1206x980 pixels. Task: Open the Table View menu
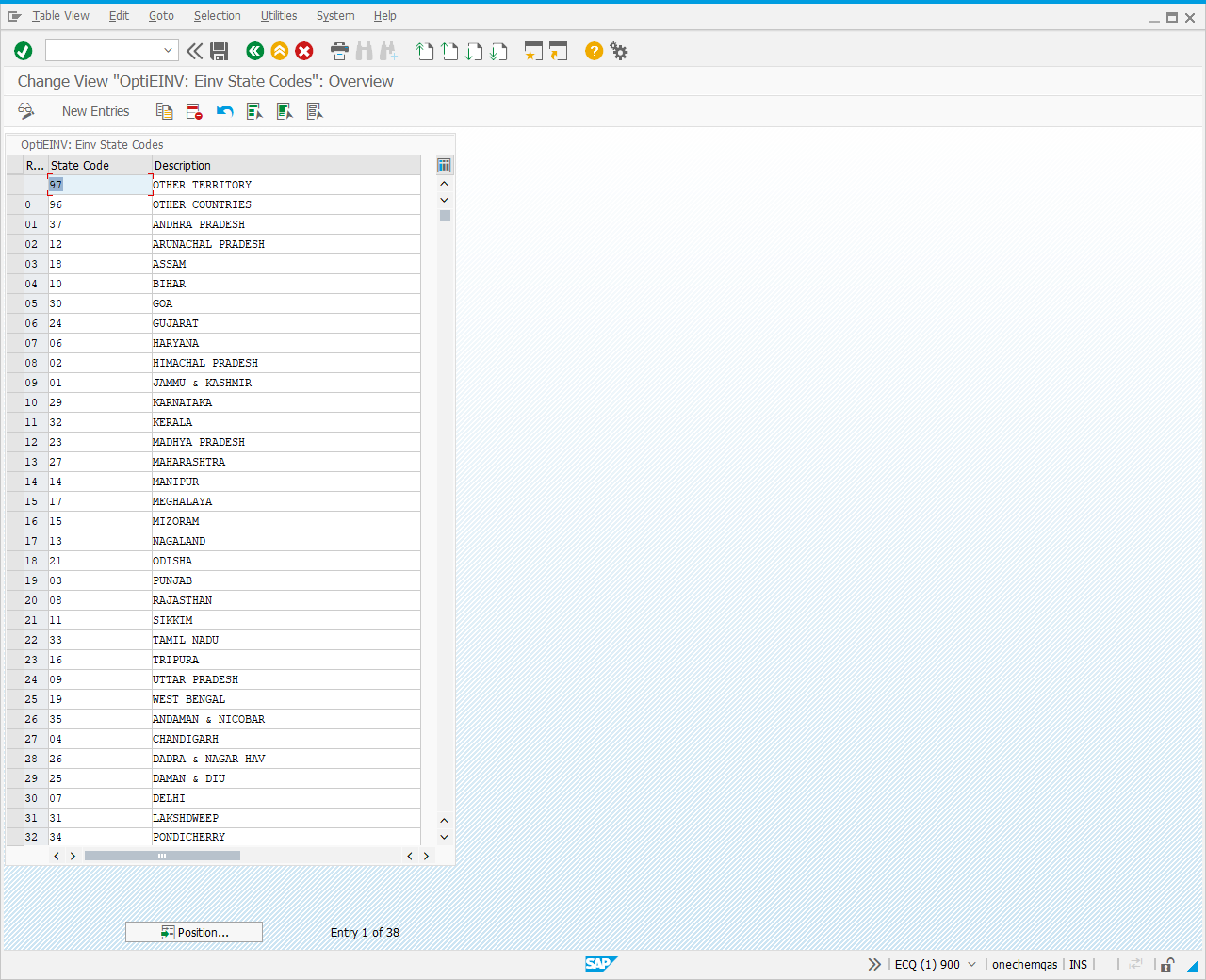click(x=60, y=16)
